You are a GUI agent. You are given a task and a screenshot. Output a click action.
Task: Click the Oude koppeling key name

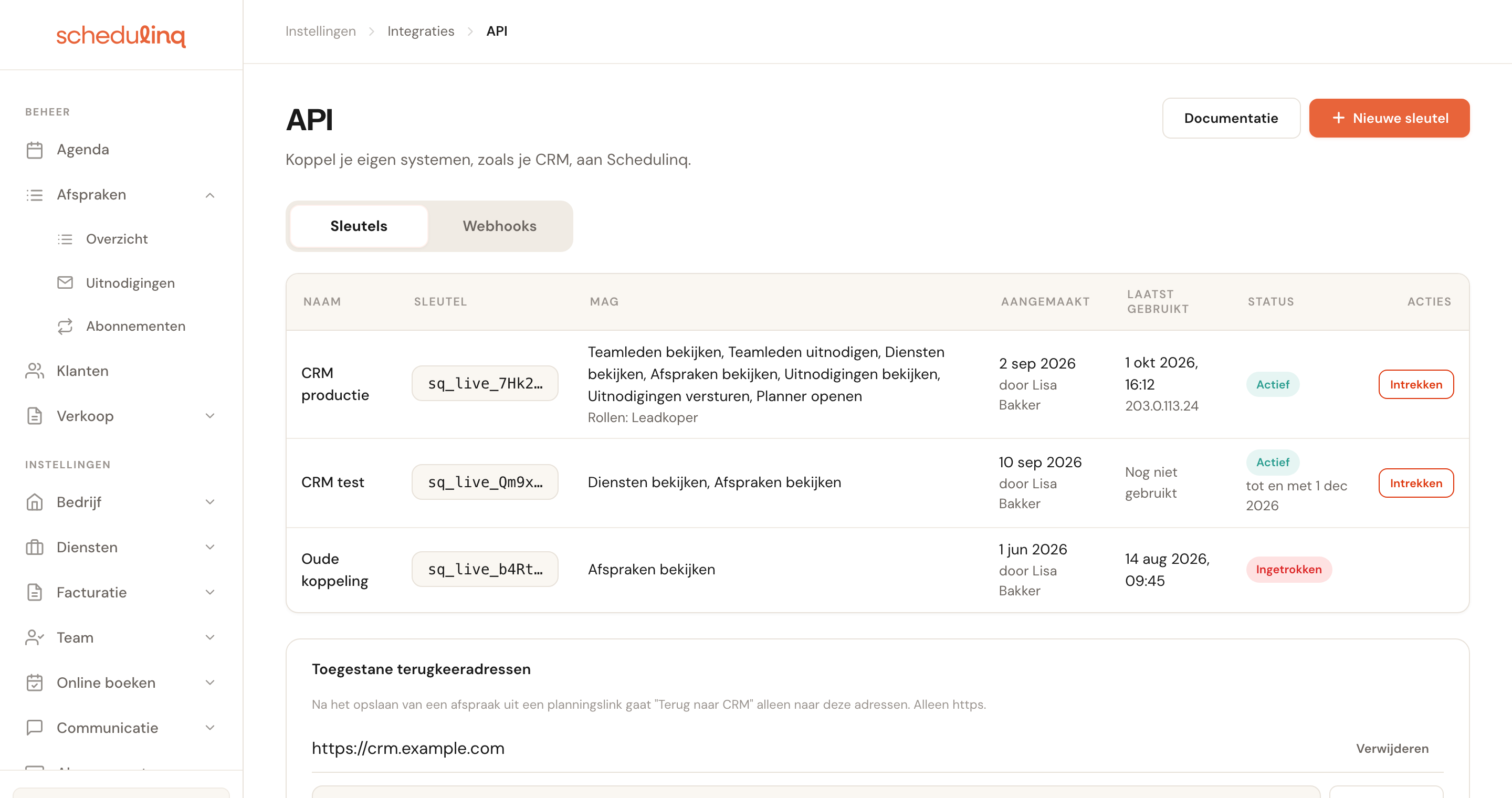335,570
